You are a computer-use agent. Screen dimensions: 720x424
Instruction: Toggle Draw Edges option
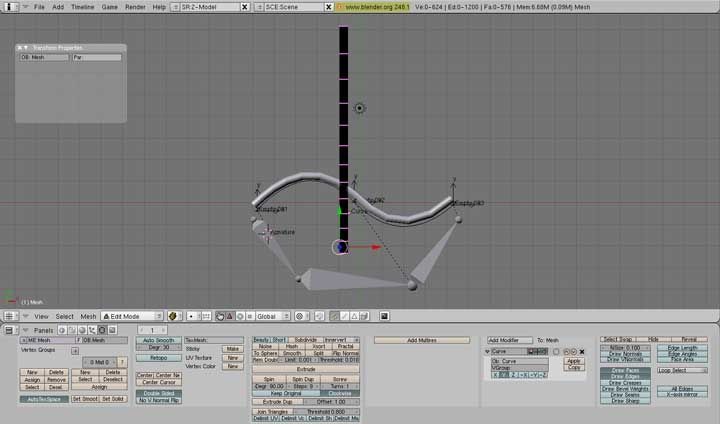[625, 377]
